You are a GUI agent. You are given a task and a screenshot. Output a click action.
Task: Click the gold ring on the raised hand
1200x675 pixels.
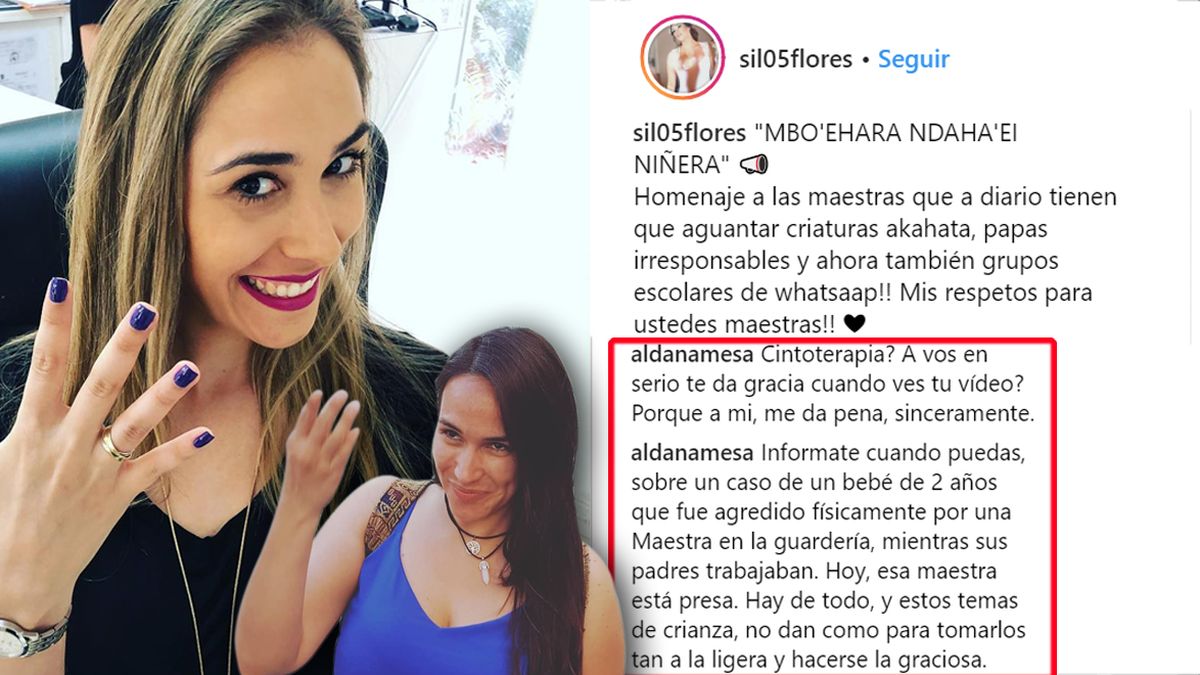pyautogui.click(x=113, y=445)
